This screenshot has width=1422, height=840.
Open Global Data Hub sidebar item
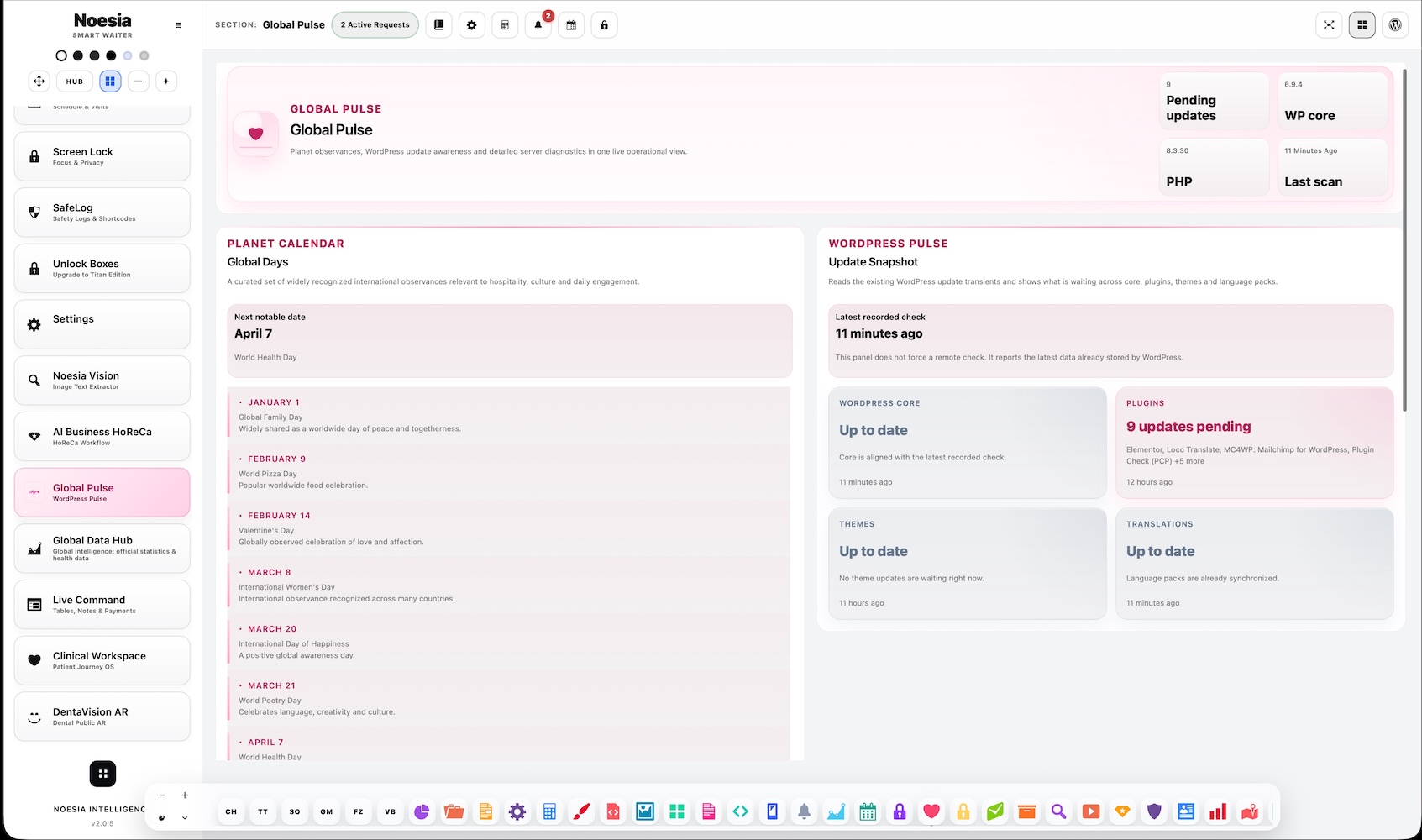(x=102, y=549)
